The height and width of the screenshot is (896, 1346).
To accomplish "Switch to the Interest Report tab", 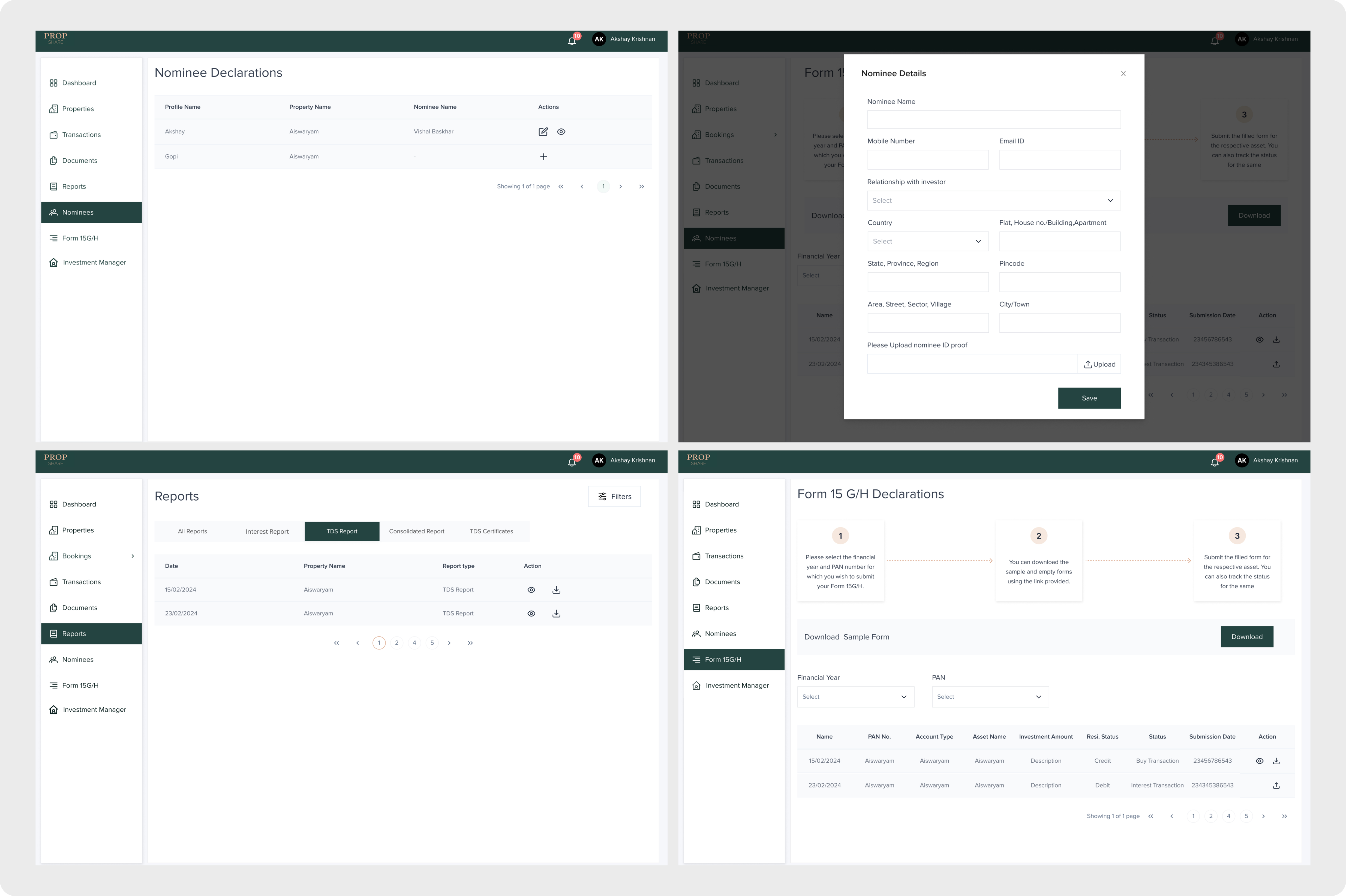I will pos(267,531).
